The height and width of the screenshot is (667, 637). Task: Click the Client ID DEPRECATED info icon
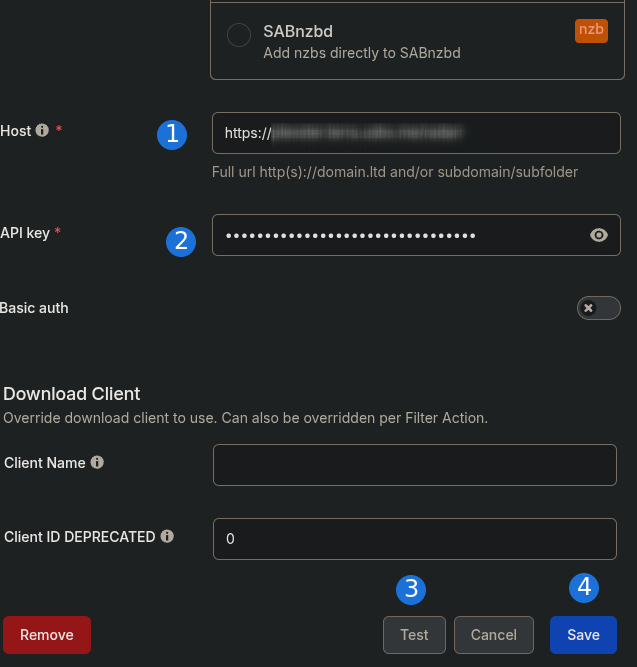167,536
